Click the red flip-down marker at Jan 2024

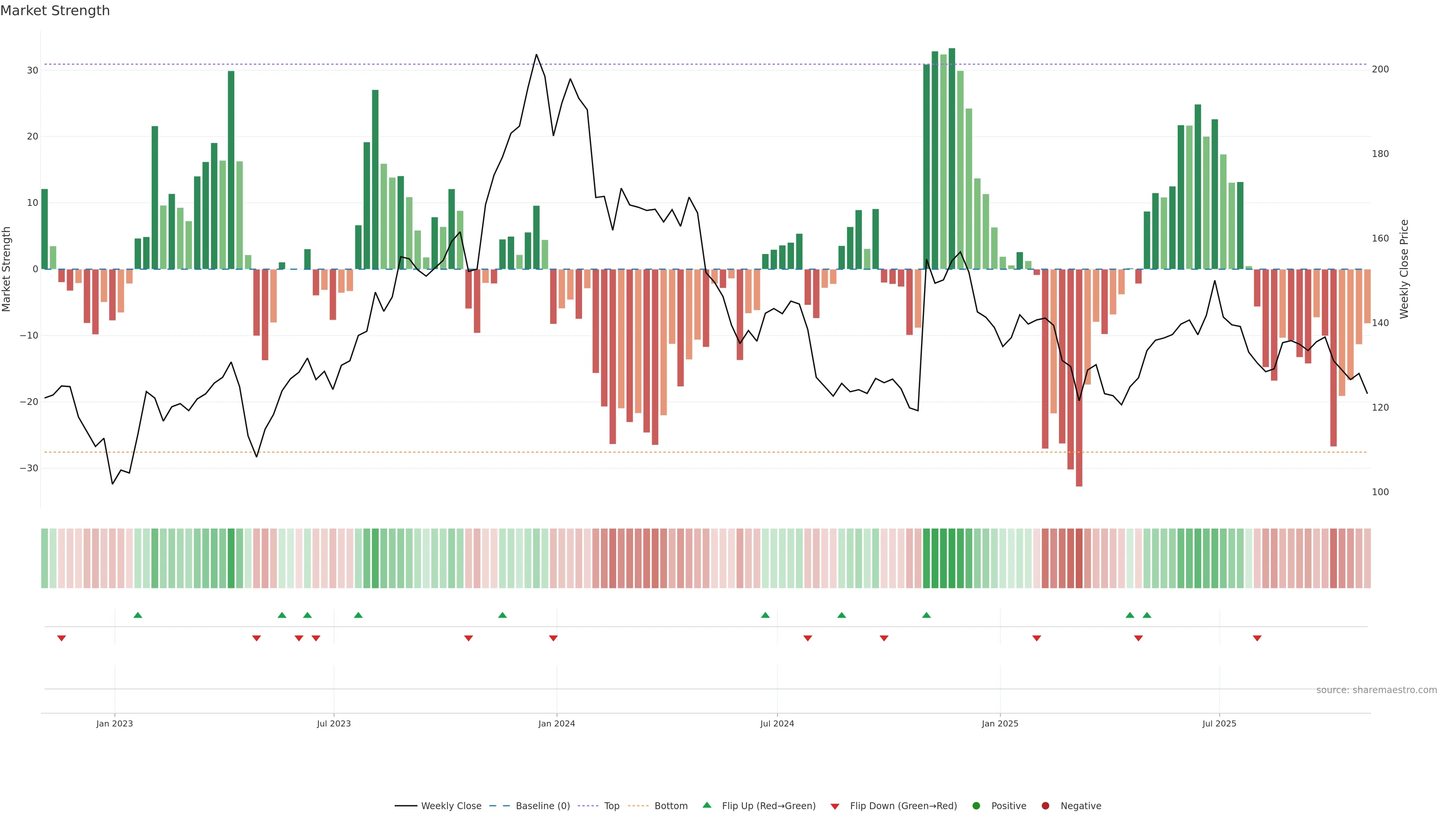point(553,638)
